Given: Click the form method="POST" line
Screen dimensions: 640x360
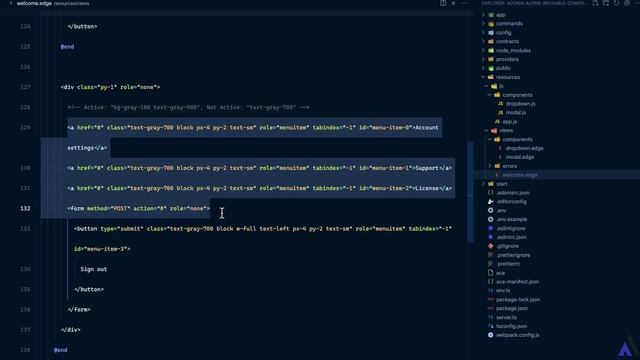Looking at the screenshot, I should pyautogui.click(x=138, y=209).
